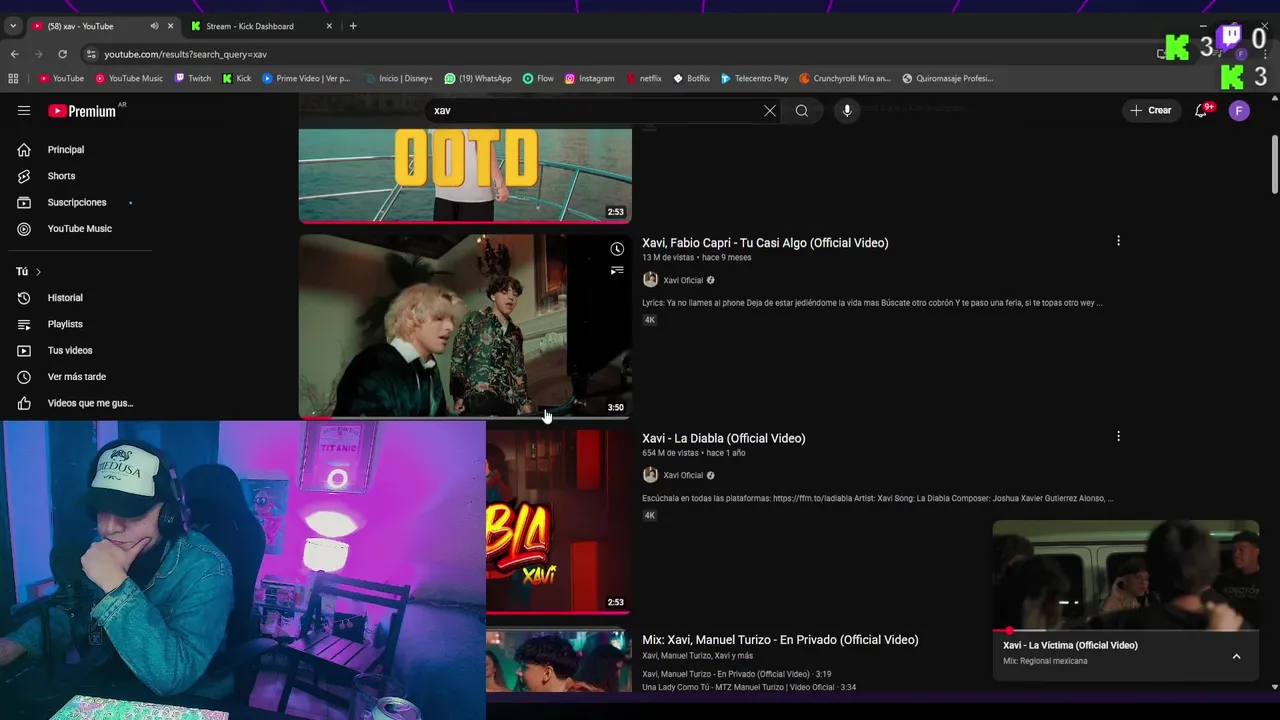Run search with the magnifier button

point(801,111)
